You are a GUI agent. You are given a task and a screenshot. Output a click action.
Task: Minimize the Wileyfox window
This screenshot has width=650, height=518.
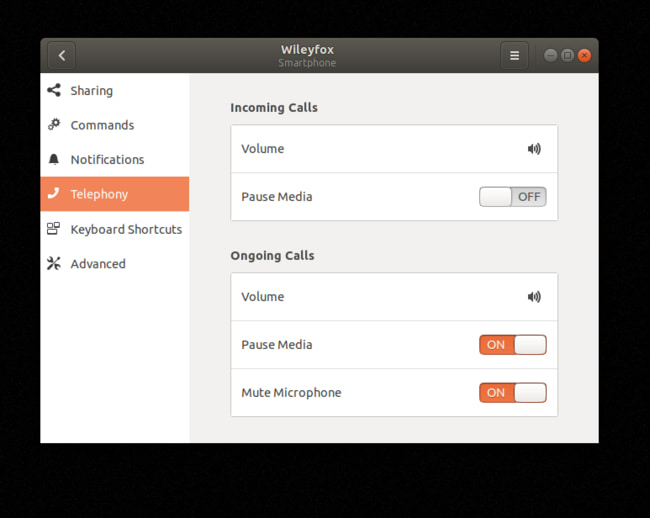pyautogui.click(x=550, y=56)
